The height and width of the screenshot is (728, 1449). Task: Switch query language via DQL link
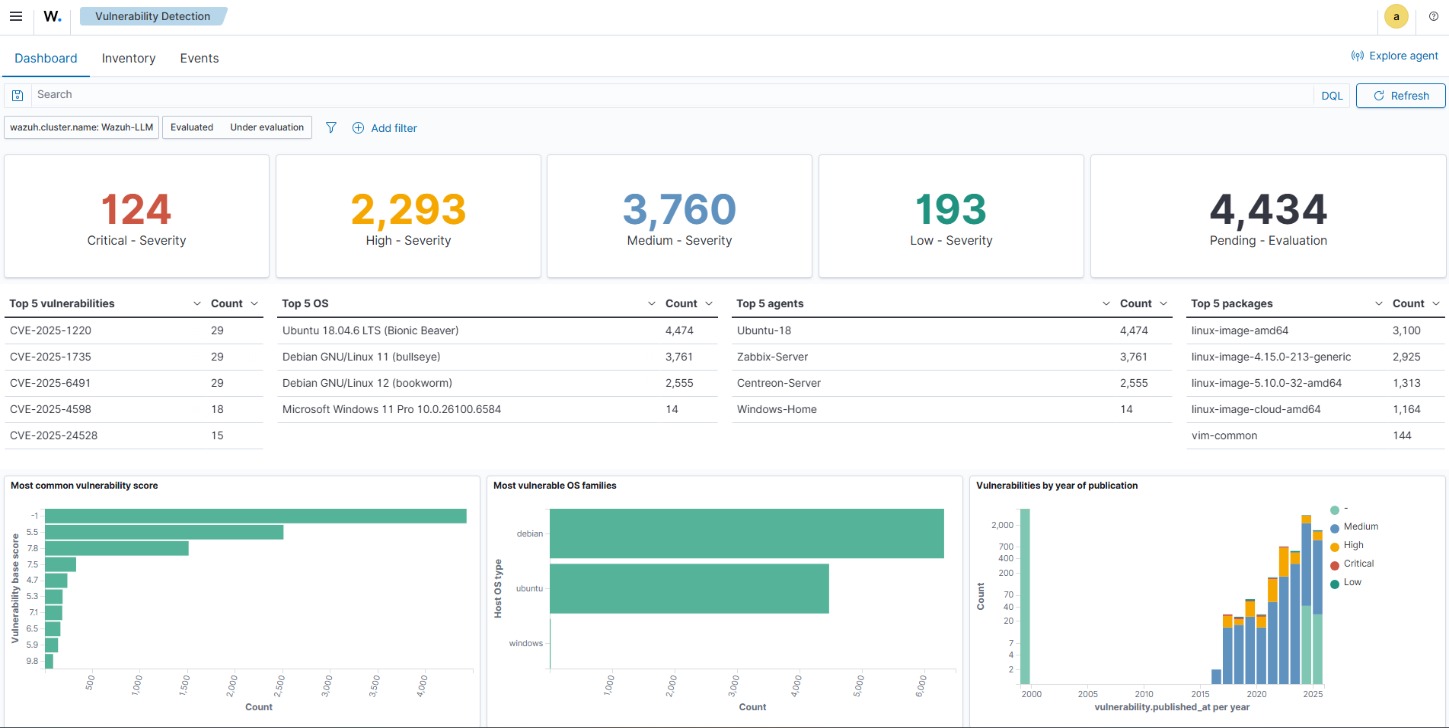(1332, 95)
